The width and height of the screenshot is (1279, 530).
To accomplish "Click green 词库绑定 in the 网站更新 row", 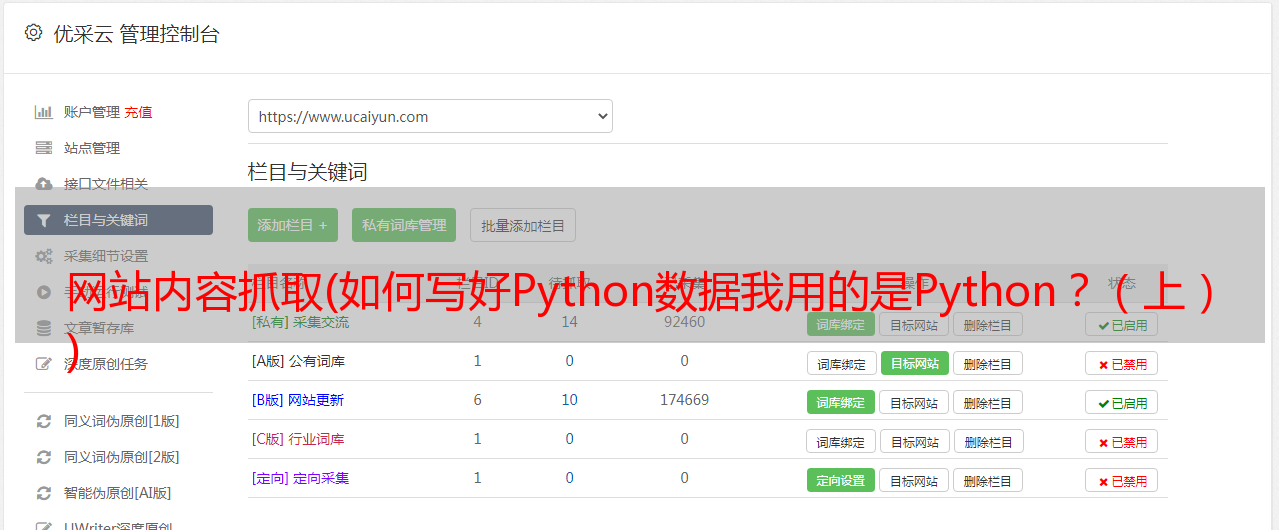I will click(841, 402).
